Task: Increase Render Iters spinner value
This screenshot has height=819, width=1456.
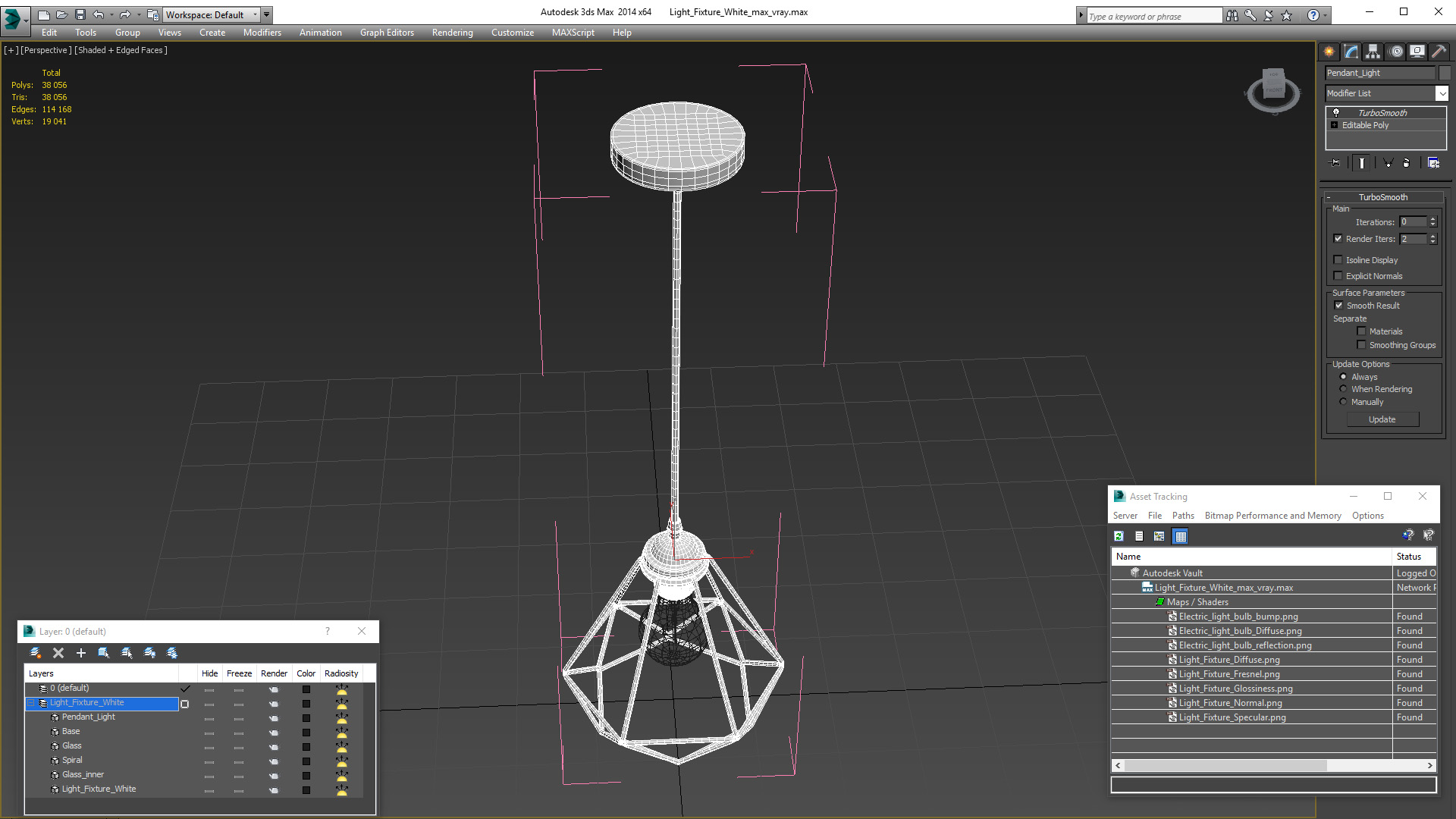Action: (1433, 236)
